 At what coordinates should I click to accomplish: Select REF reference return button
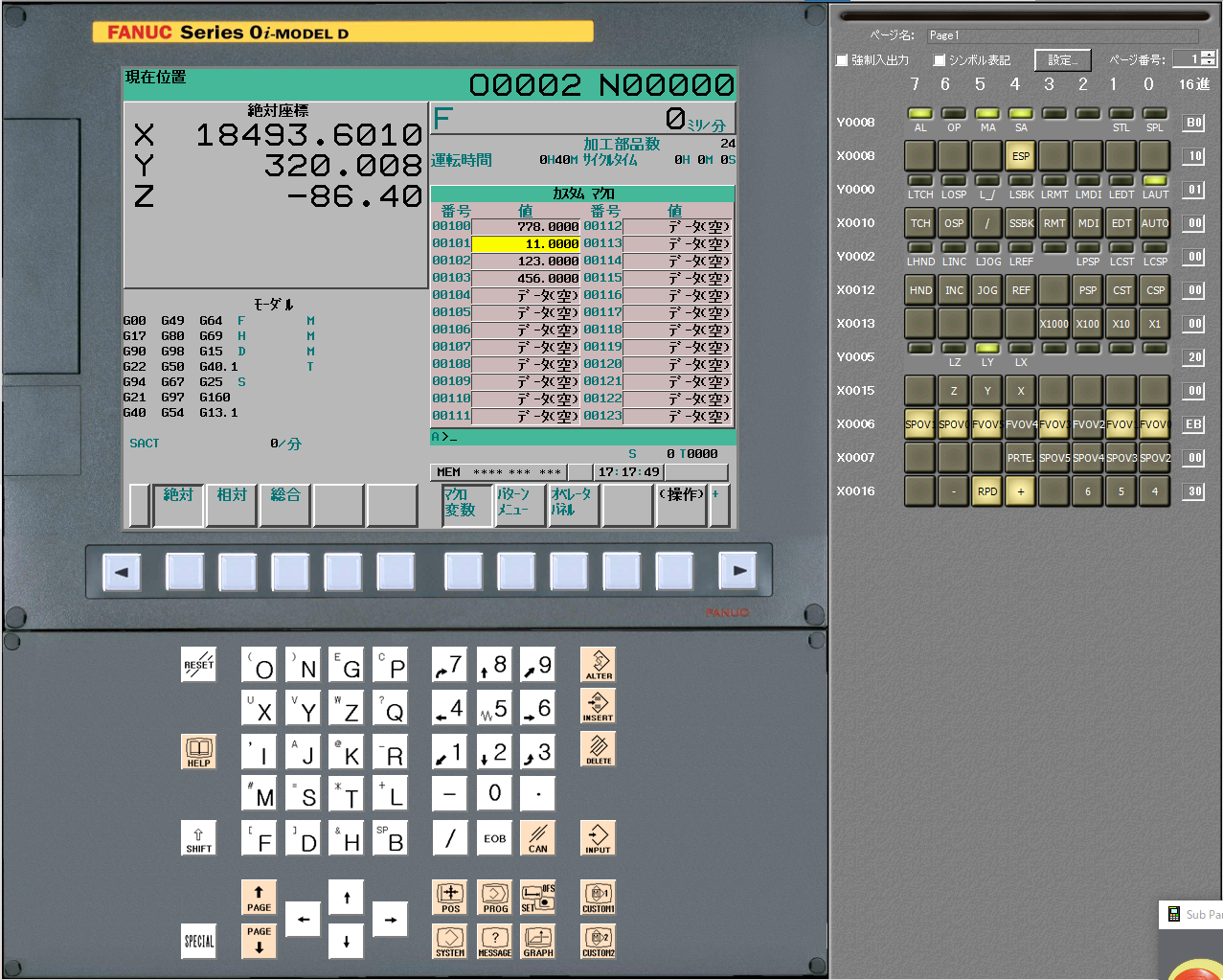pos(1021,290)
